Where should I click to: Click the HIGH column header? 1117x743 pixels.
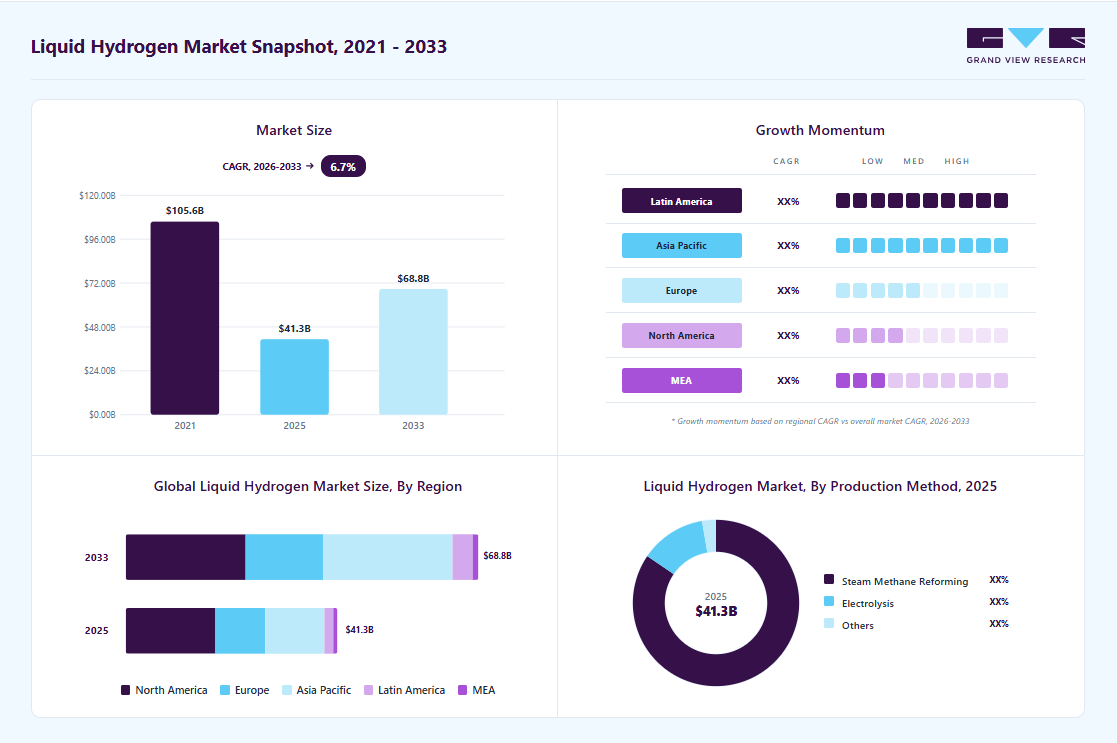point(957,162)
